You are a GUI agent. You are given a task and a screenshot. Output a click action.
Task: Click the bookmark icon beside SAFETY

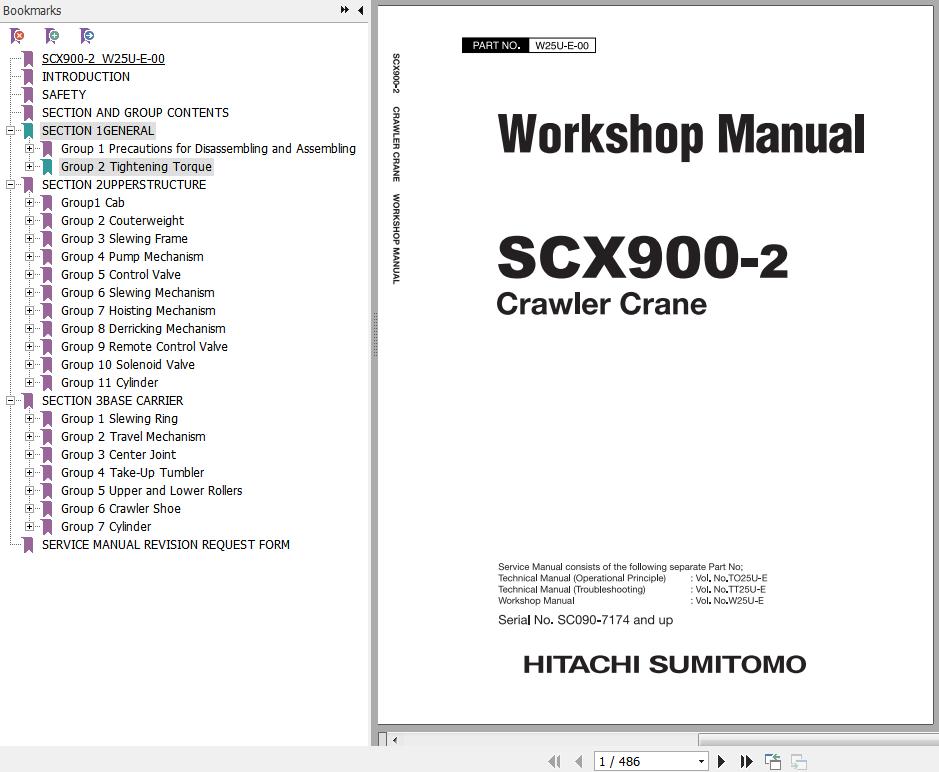[28, 95]
